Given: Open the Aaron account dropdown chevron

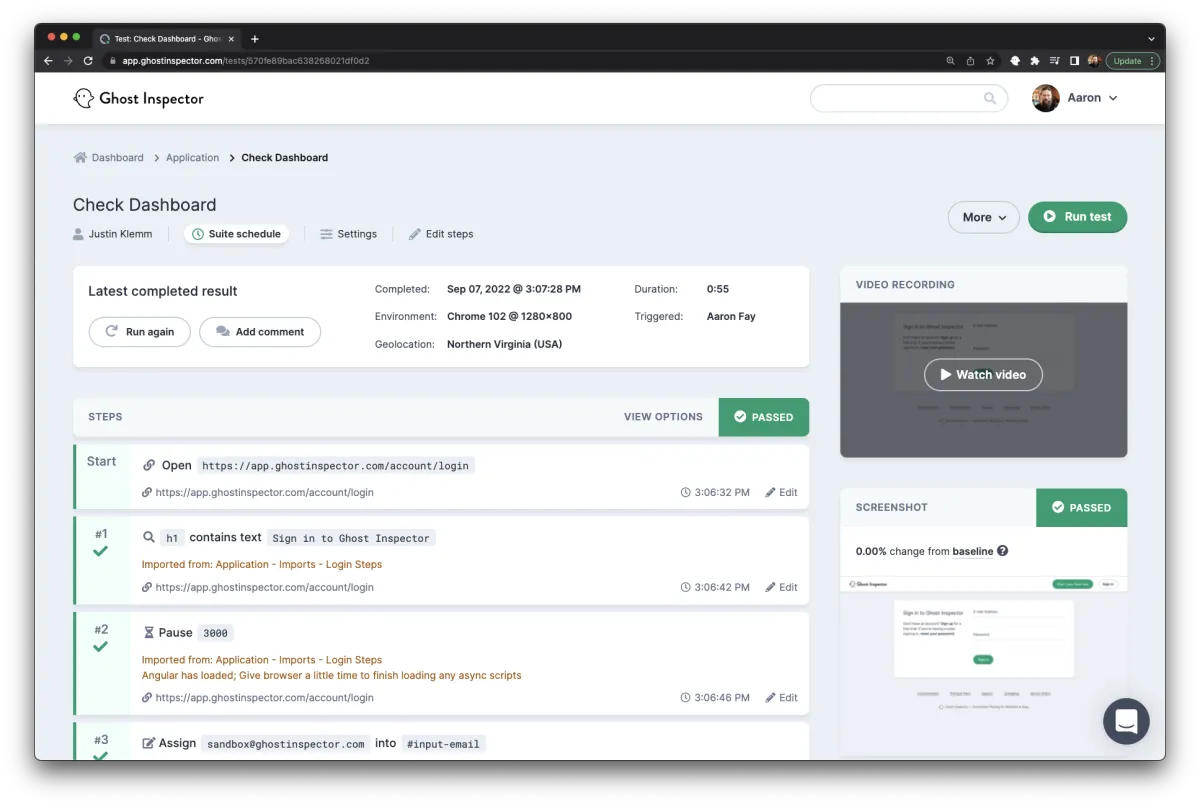Looking at the screenshot, I should click(1113, 98).
